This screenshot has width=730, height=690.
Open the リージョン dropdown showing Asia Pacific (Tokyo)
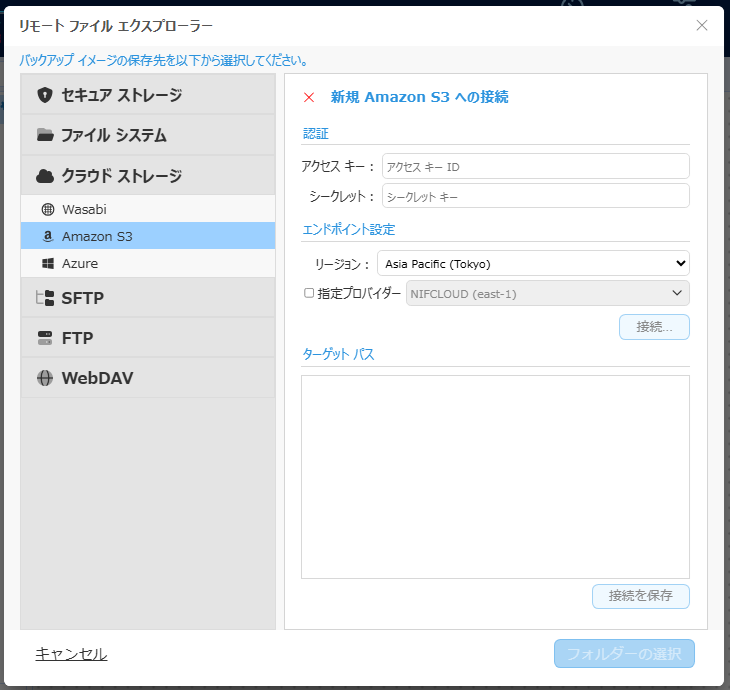click(533, 264)
